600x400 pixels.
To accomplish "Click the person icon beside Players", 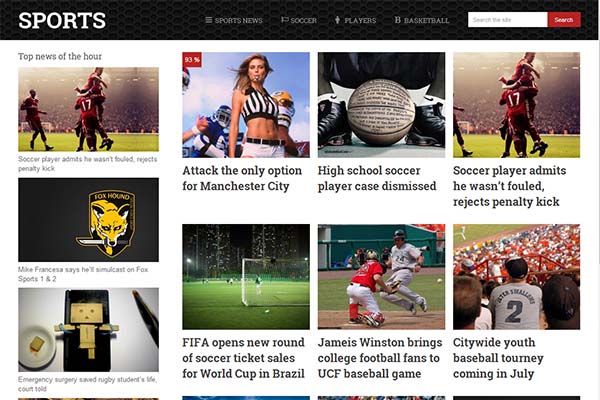I will click(x=337, y=20).
